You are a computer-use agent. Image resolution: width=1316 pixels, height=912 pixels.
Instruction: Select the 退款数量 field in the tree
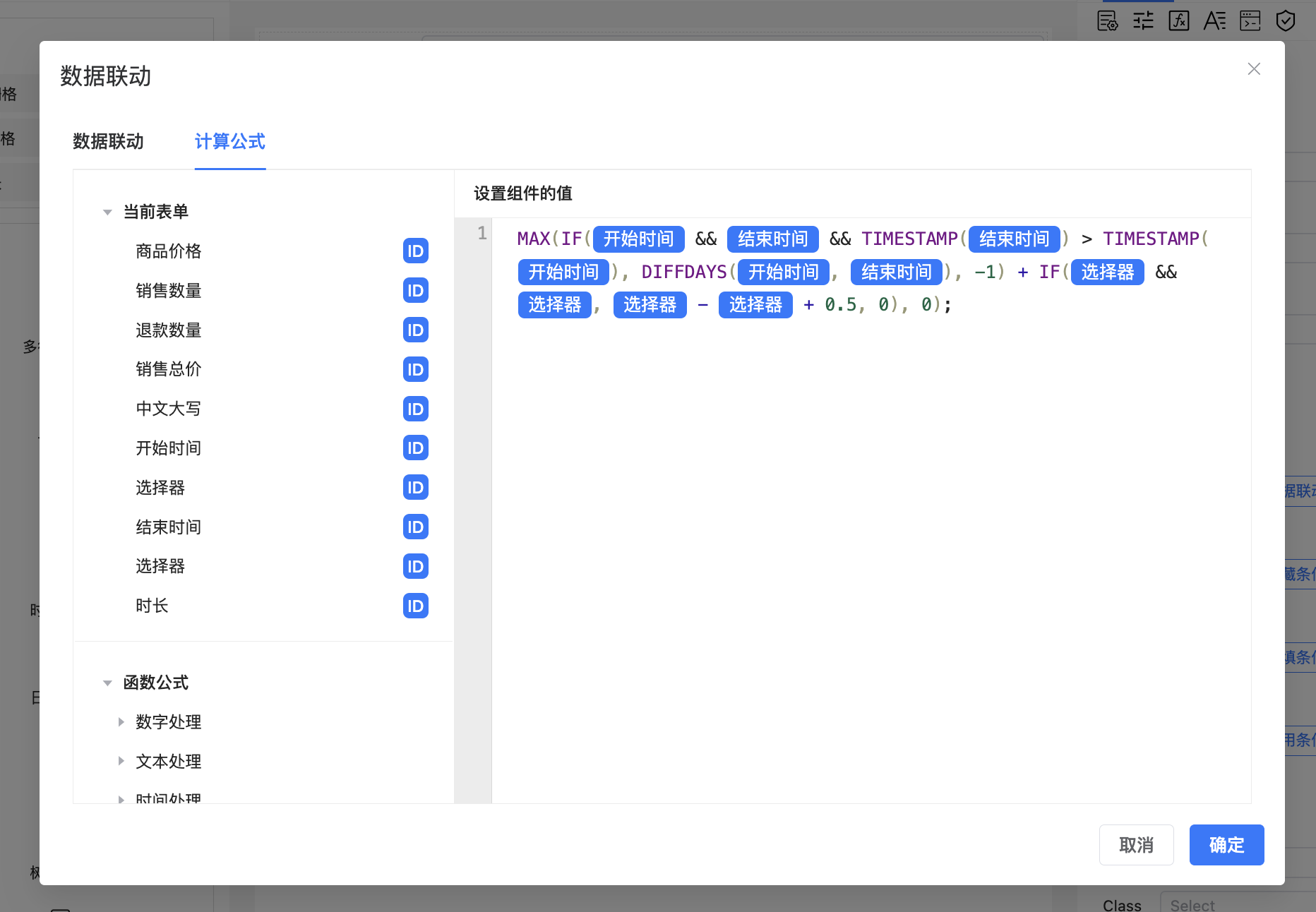click(x=169, y=330)
